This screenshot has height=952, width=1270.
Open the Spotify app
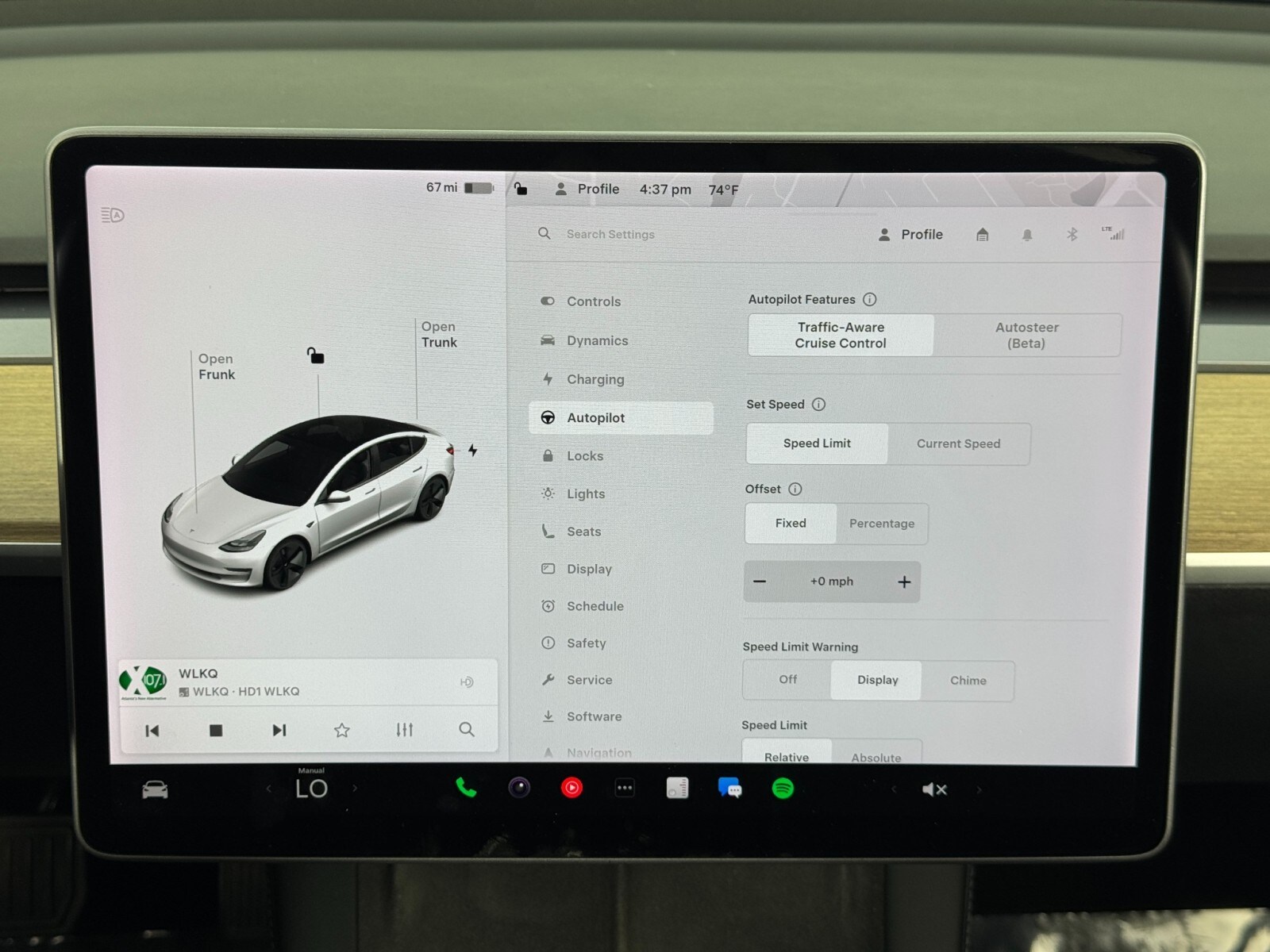783,789
